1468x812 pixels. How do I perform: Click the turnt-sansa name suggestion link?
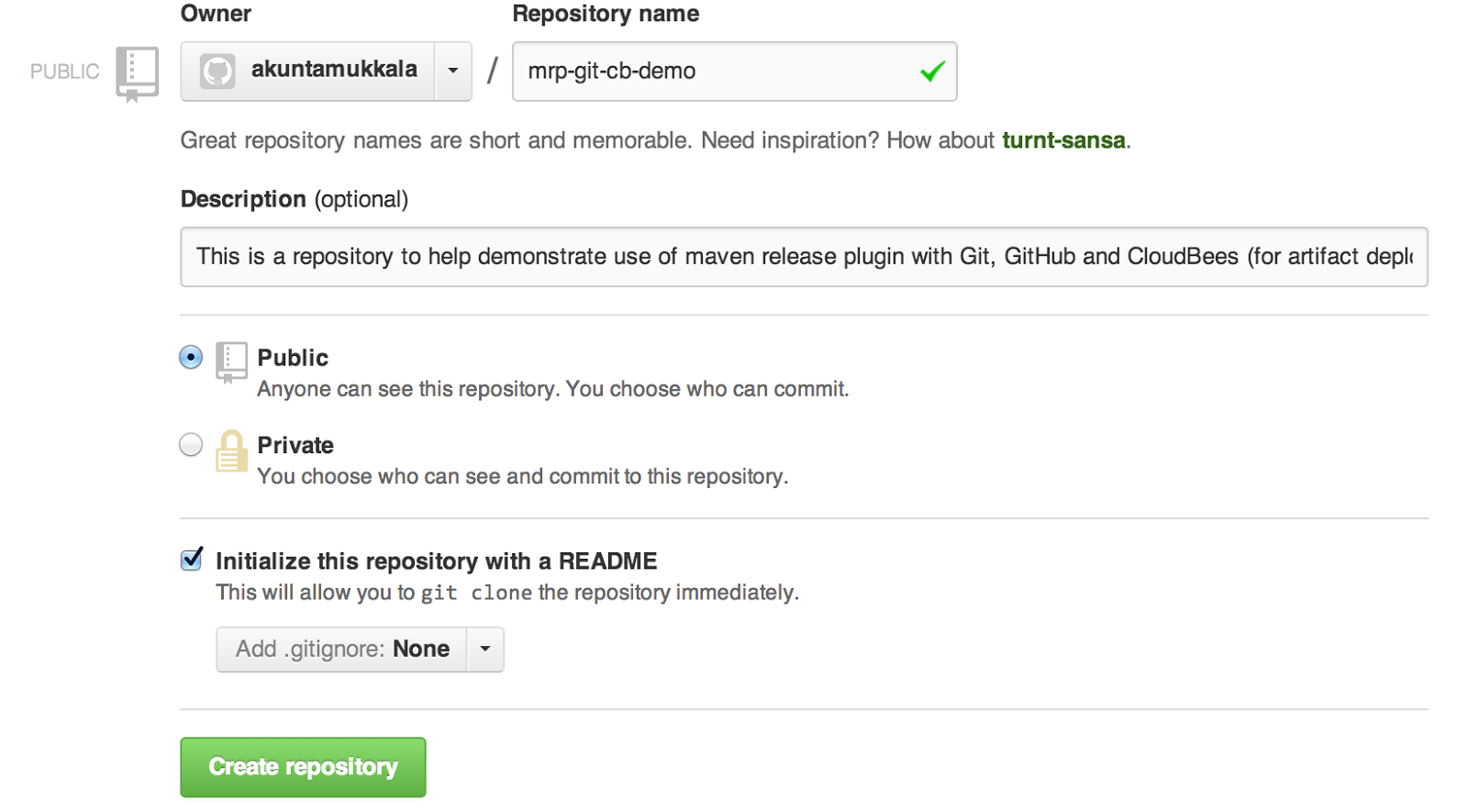tap(1063, 140)
